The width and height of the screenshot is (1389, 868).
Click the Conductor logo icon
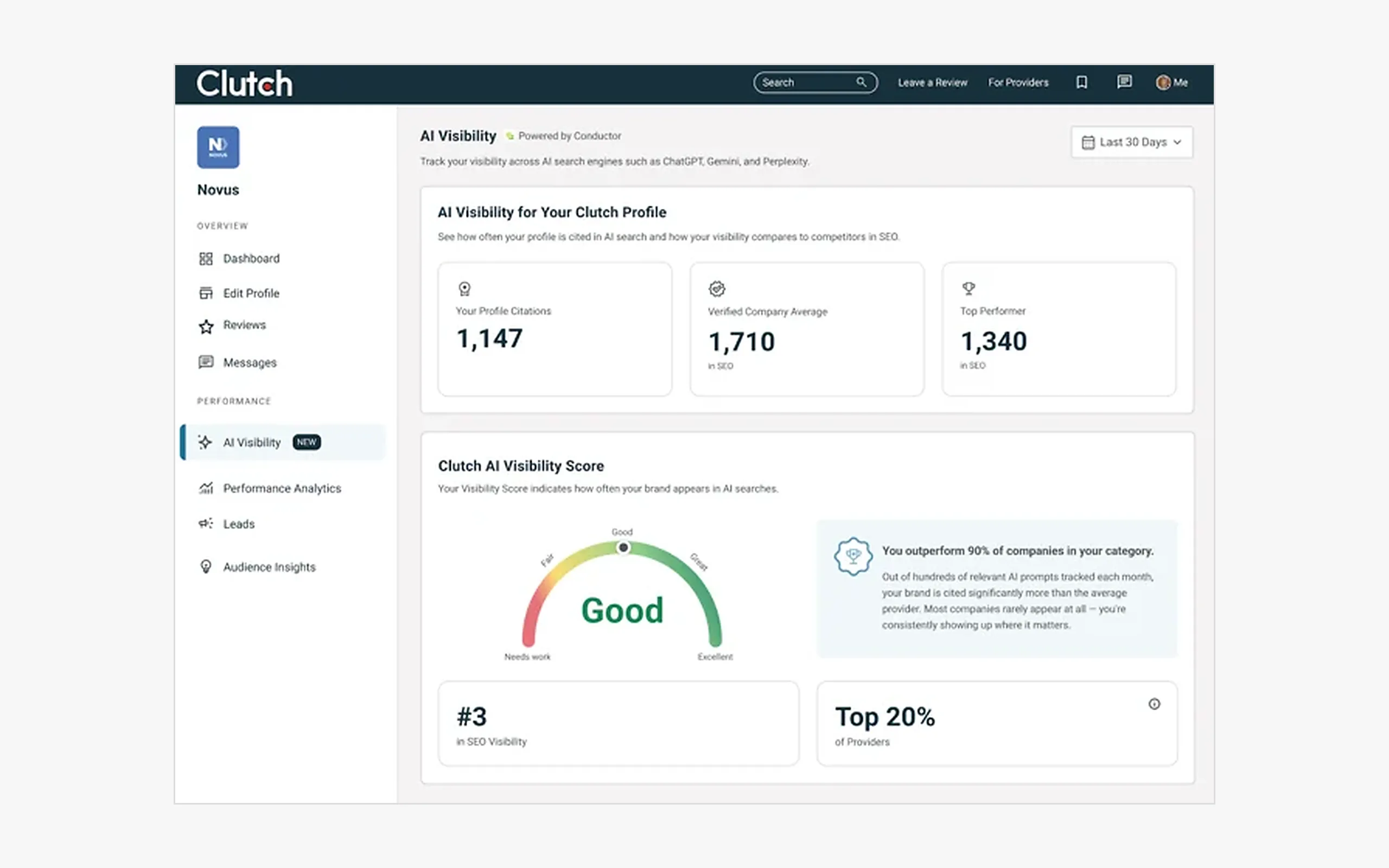pyautogui.click(x=509, y=136)
